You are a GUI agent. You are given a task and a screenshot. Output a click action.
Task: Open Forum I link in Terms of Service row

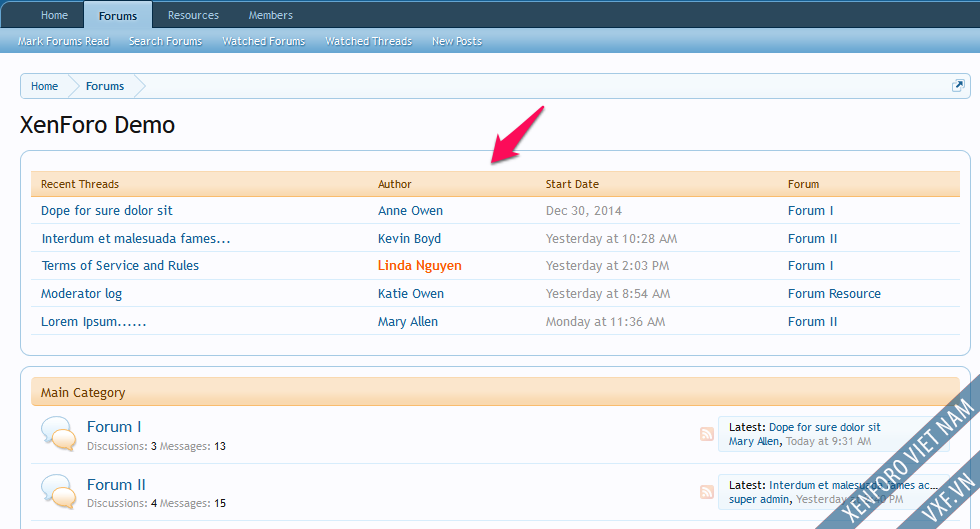811,266
